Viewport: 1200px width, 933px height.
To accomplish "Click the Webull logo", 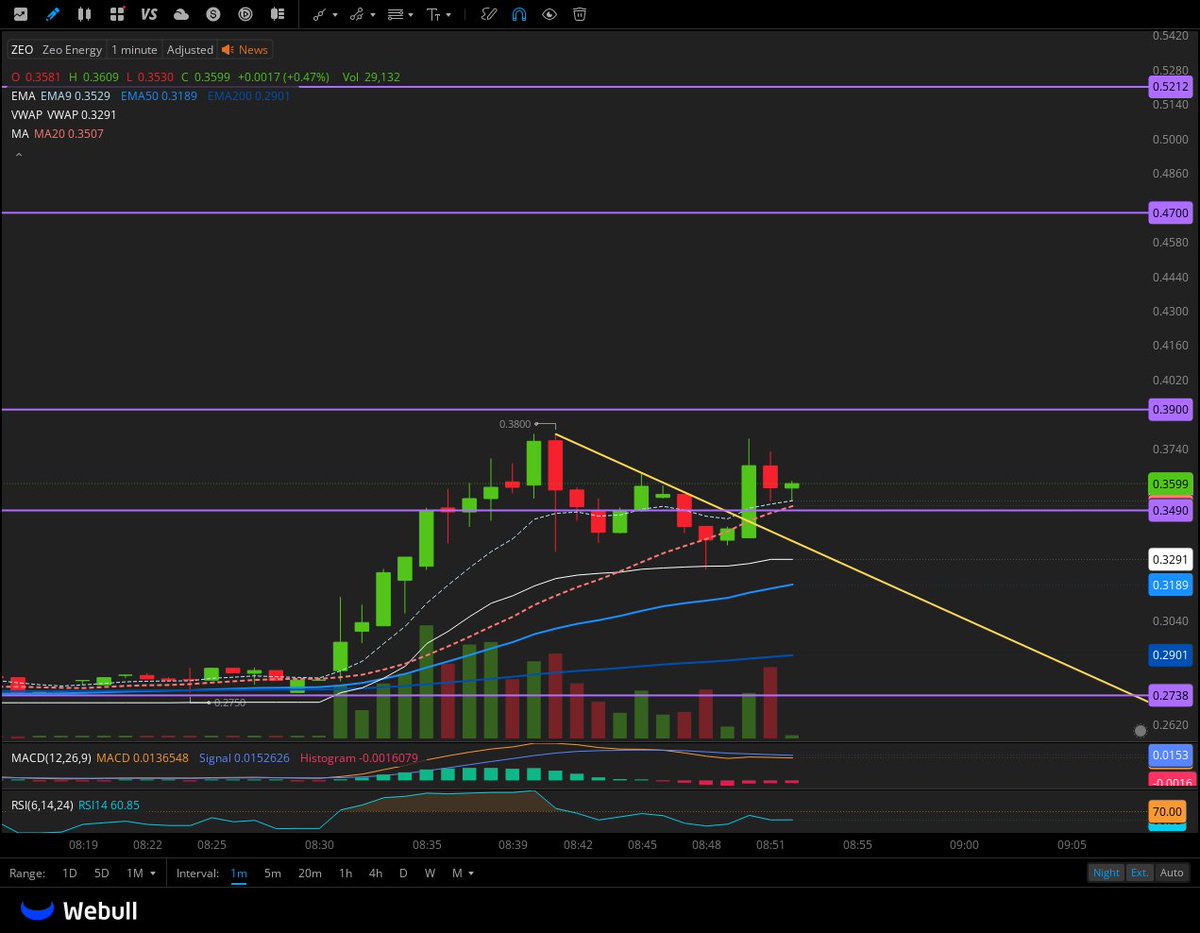I will (79, 910).
